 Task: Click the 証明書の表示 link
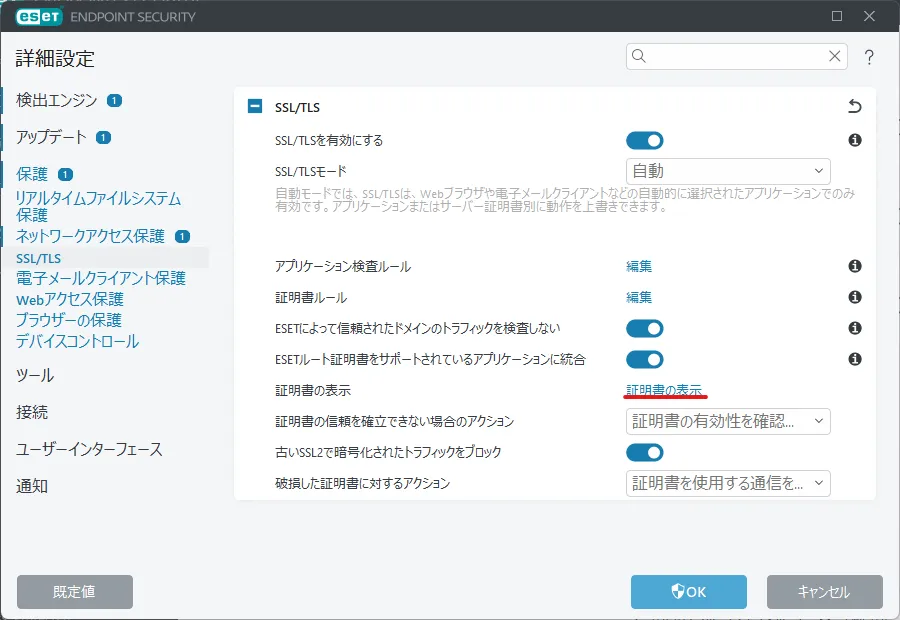tap(664, 389)
